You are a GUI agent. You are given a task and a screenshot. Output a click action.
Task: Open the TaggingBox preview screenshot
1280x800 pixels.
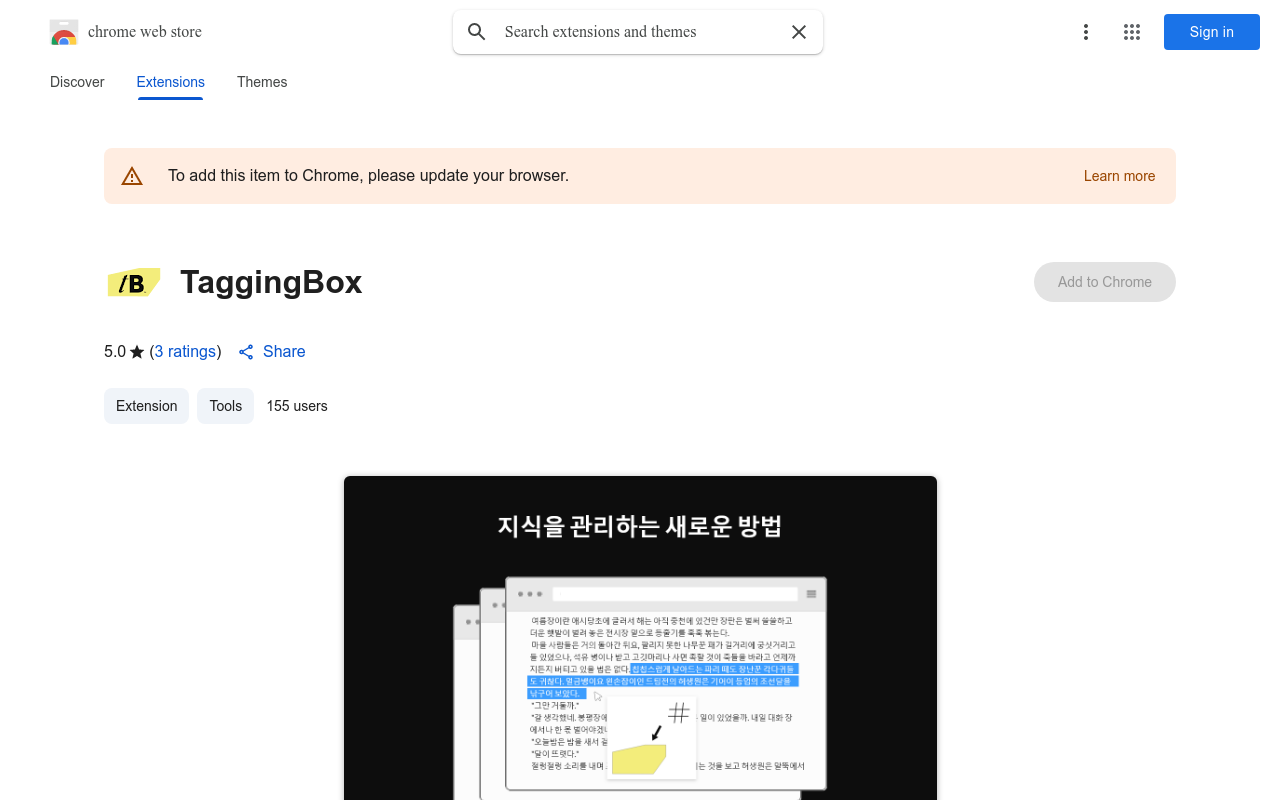(x=640, y=638)
